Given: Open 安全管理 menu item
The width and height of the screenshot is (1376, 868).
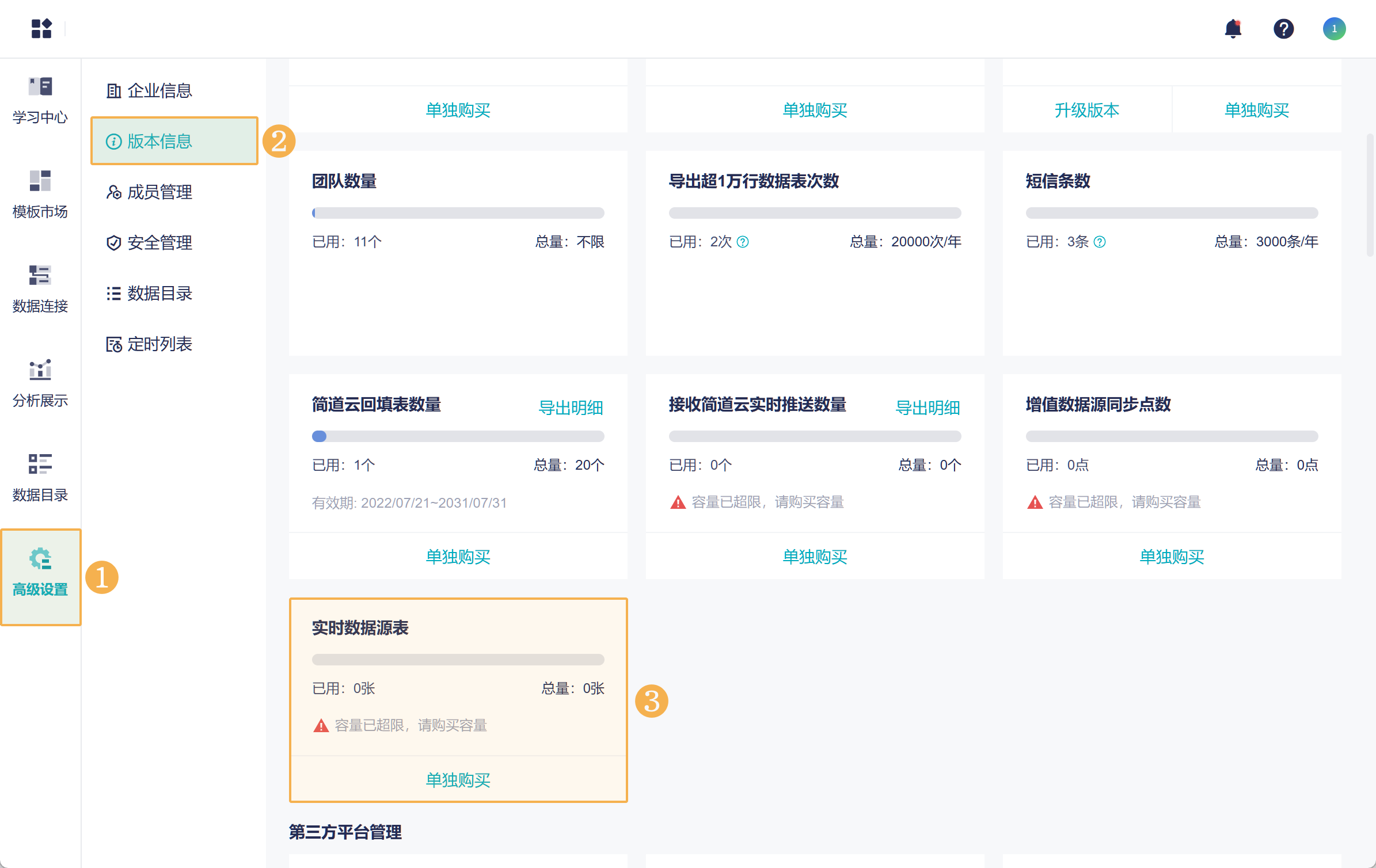Looking at the screenshot, I should tap(159, 242).
